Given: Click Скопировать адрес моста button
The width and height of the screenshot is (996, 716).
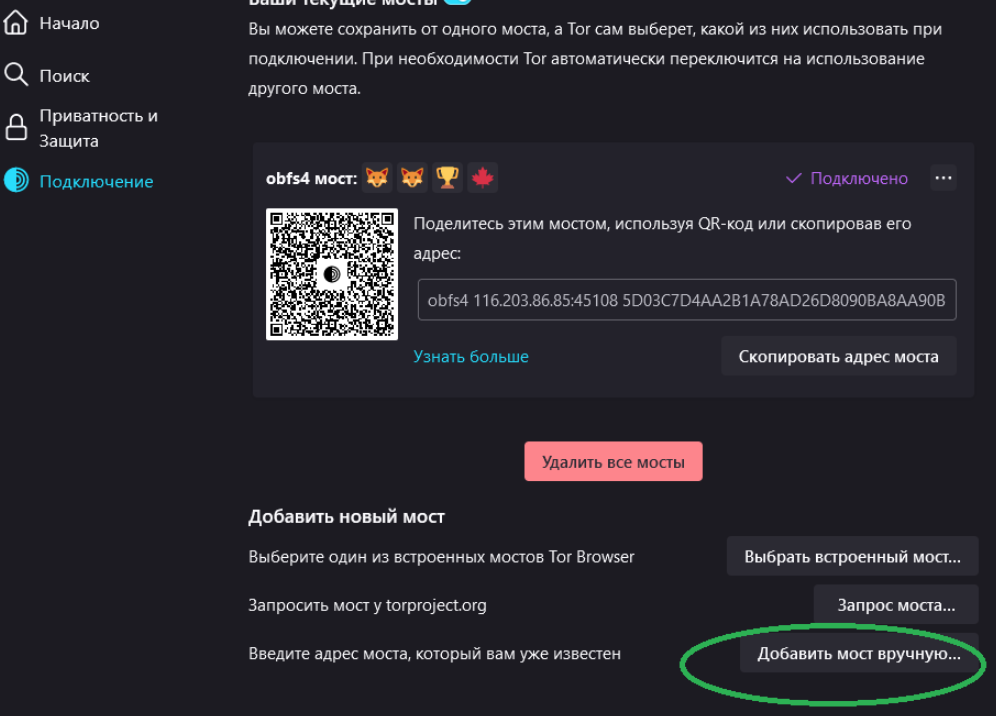Looking at the screenshot, I should click(838, 356).
